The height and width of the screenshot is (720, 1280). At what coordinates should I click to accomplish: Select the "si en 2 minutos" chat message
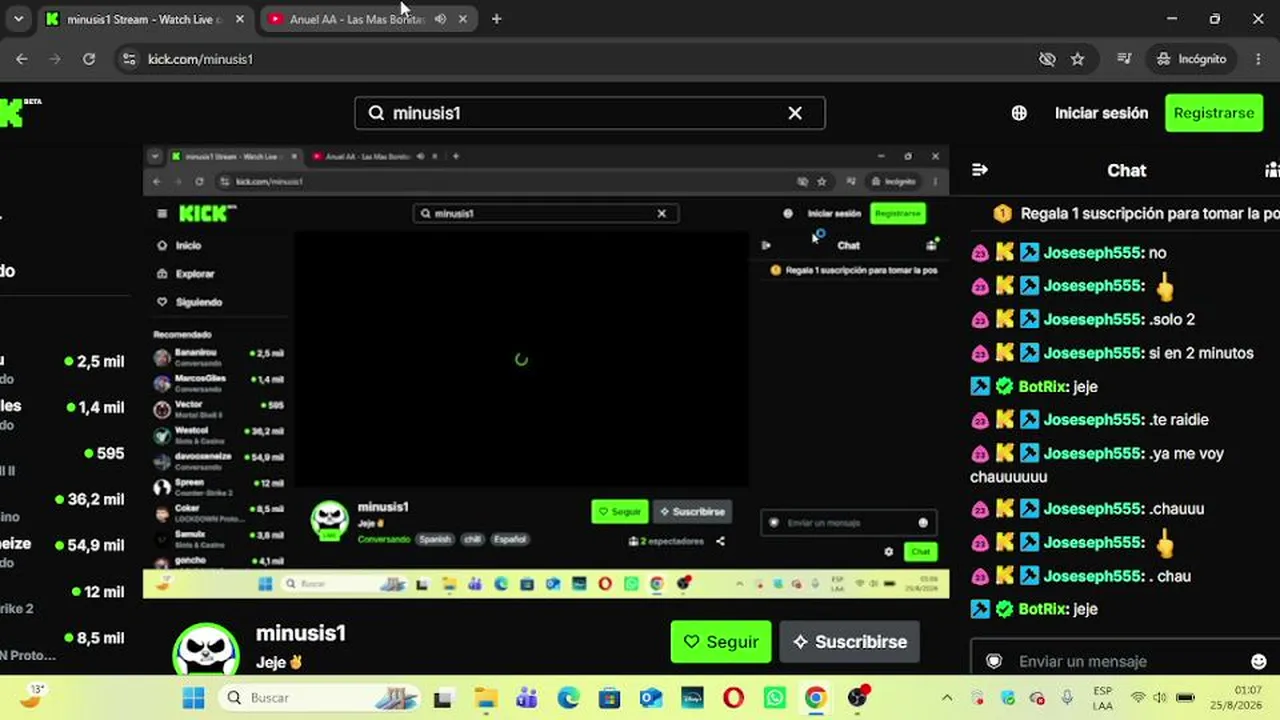1200,353
